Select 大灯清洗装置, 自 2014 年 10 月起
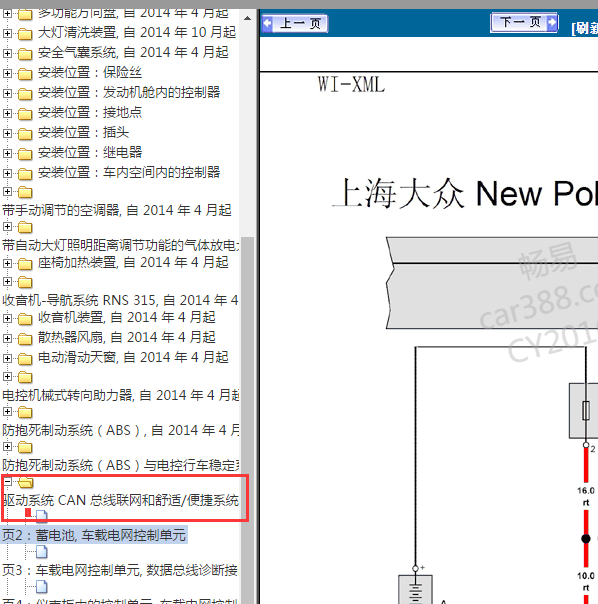The image size is (598, 604). [x=137, y=32]
